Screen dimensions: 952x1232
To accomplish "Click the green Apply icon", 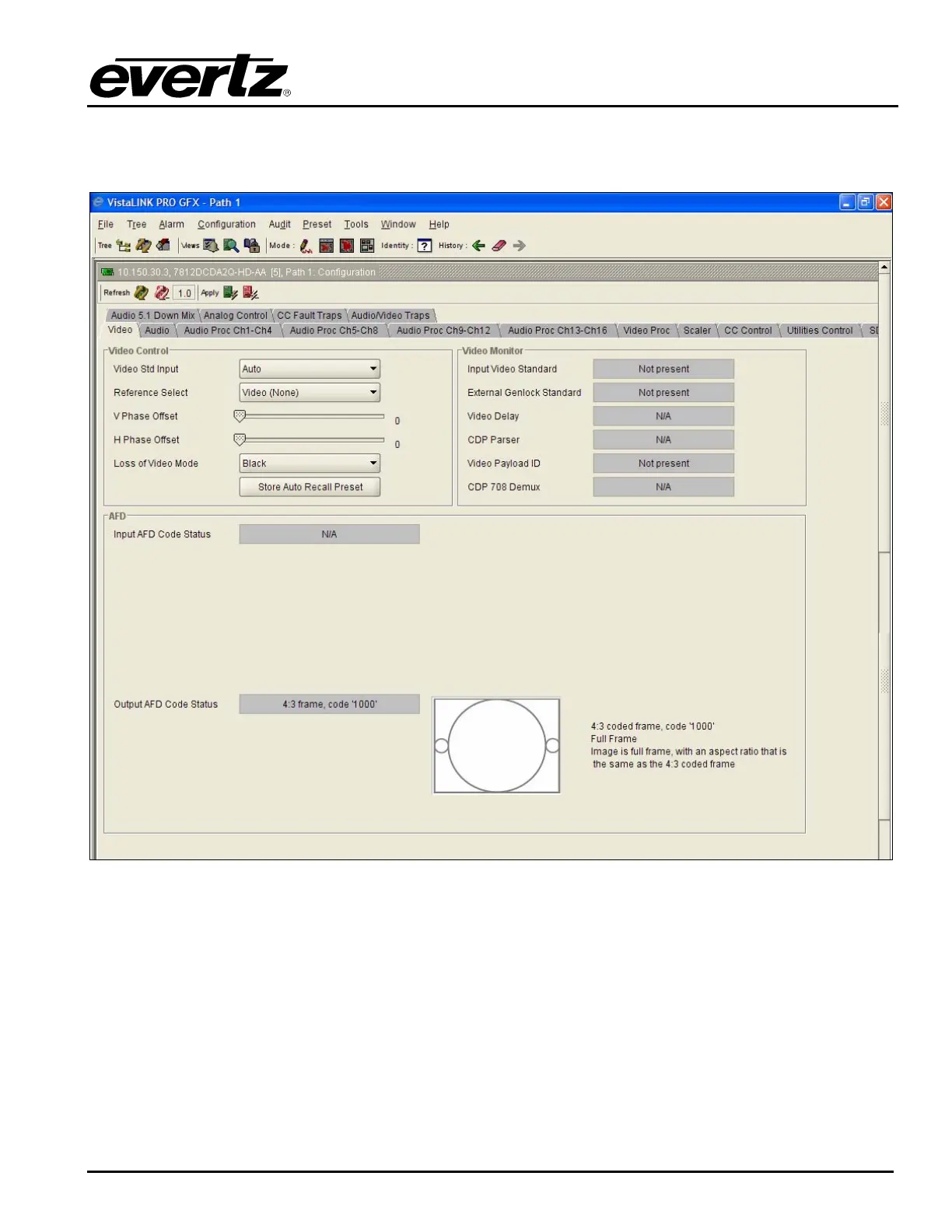I will (230, 293).
